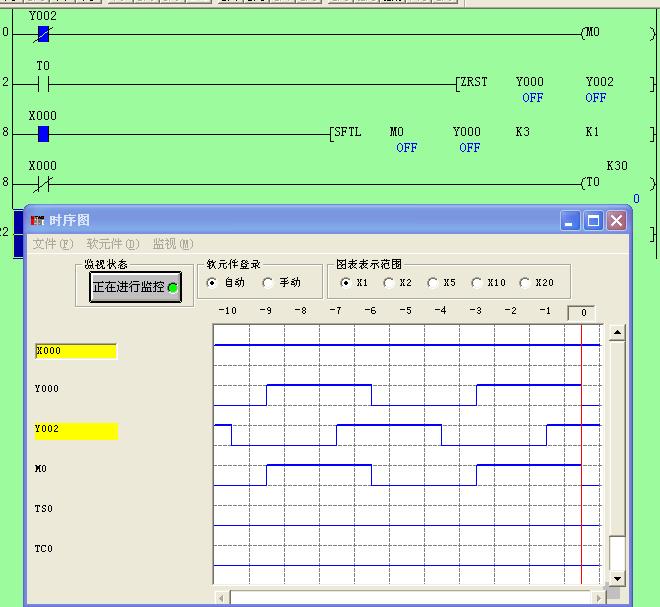The width and height of the screenshot is (660, 607).
Task: Maximize the 时序图 window
Action: point(593,220)
